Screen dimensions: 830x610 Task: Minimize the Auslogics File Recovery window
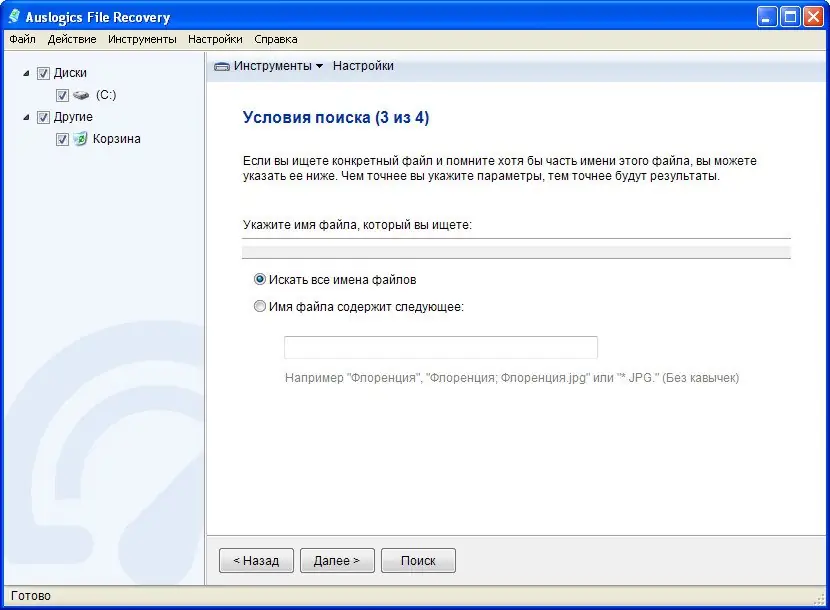point(766,17)
